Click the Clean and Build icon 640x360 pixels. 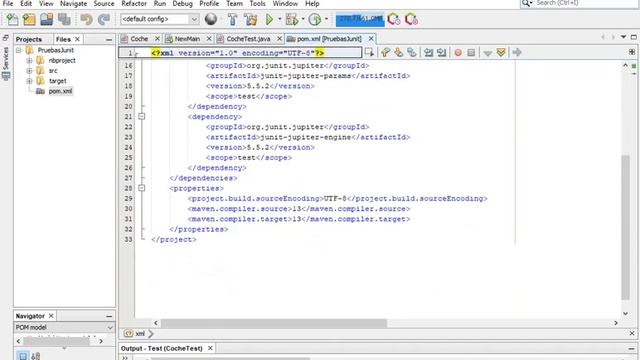pos(251,19)
